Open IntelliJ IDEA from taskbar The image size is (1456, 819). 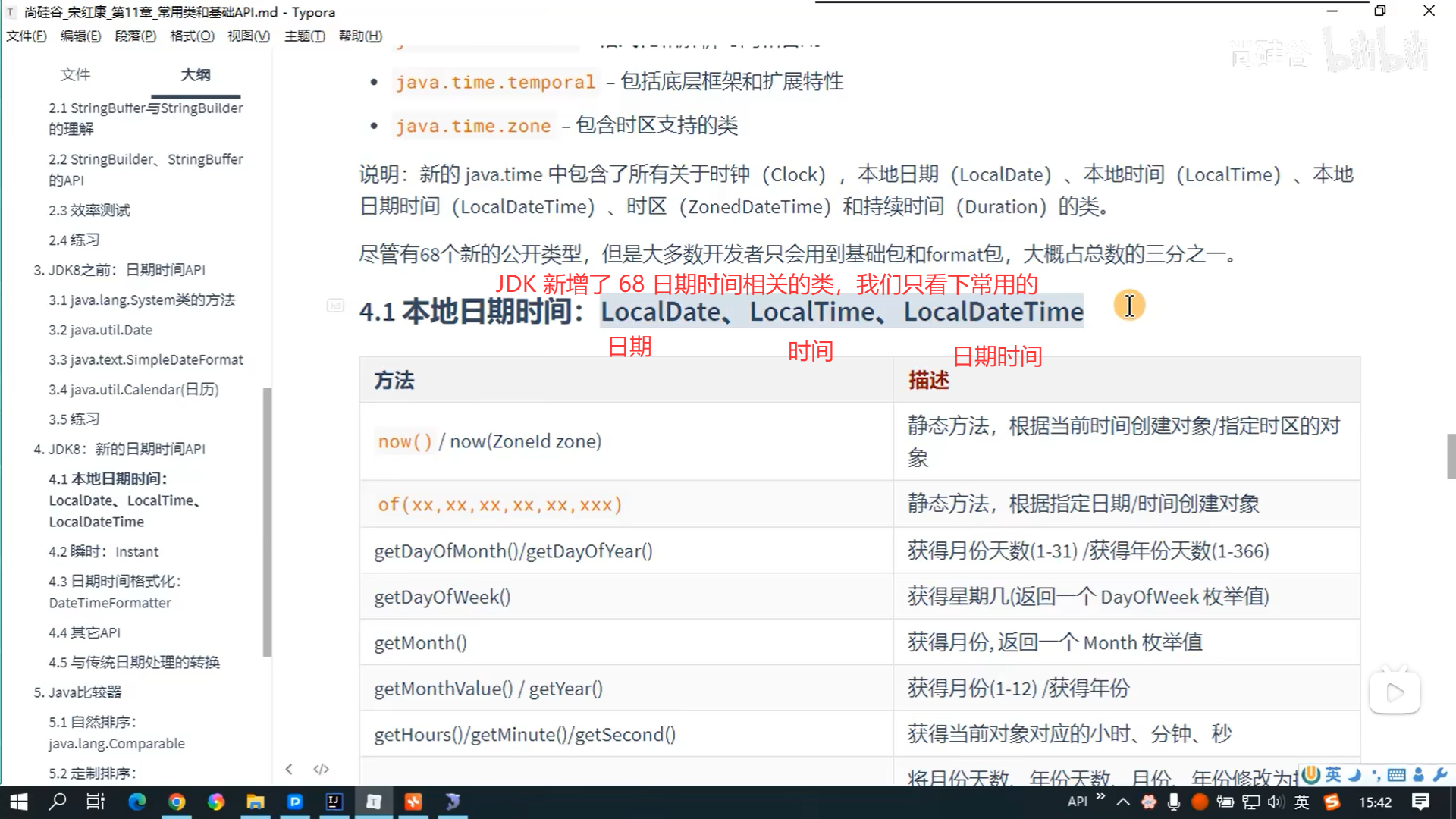click(334, 802)
